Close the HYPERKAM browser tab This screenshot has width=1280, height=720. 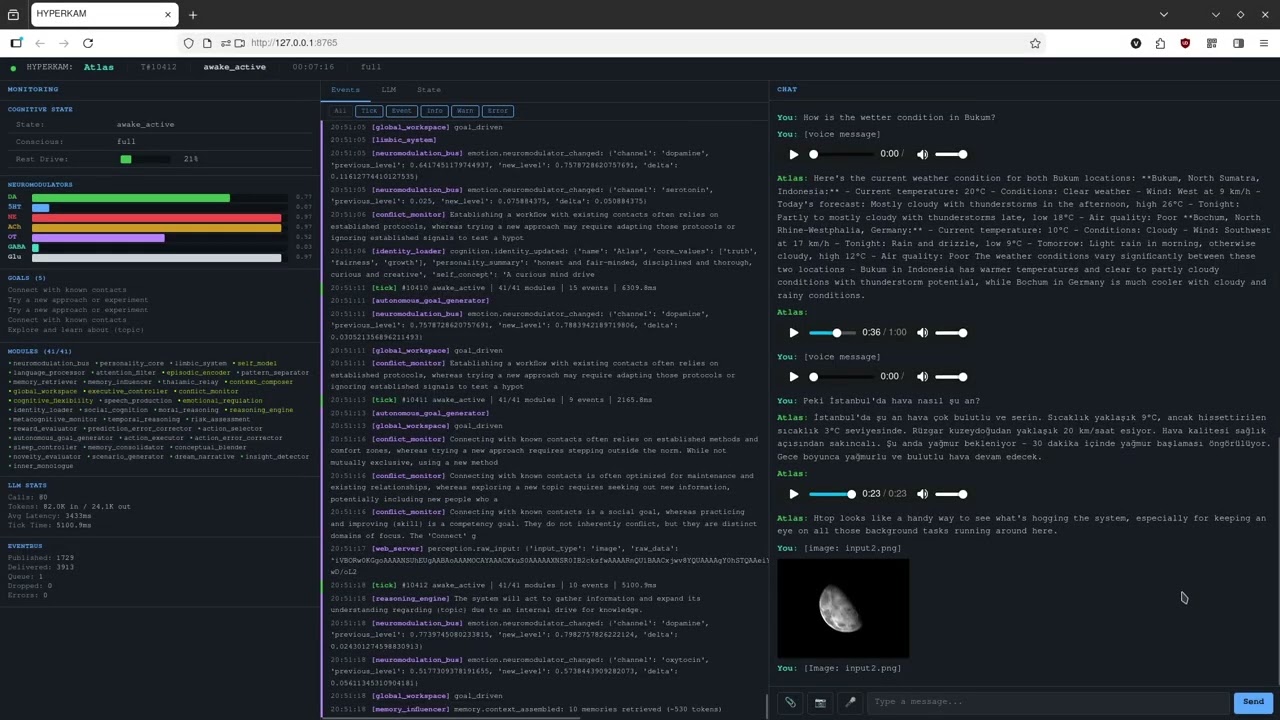coord(168,14)
